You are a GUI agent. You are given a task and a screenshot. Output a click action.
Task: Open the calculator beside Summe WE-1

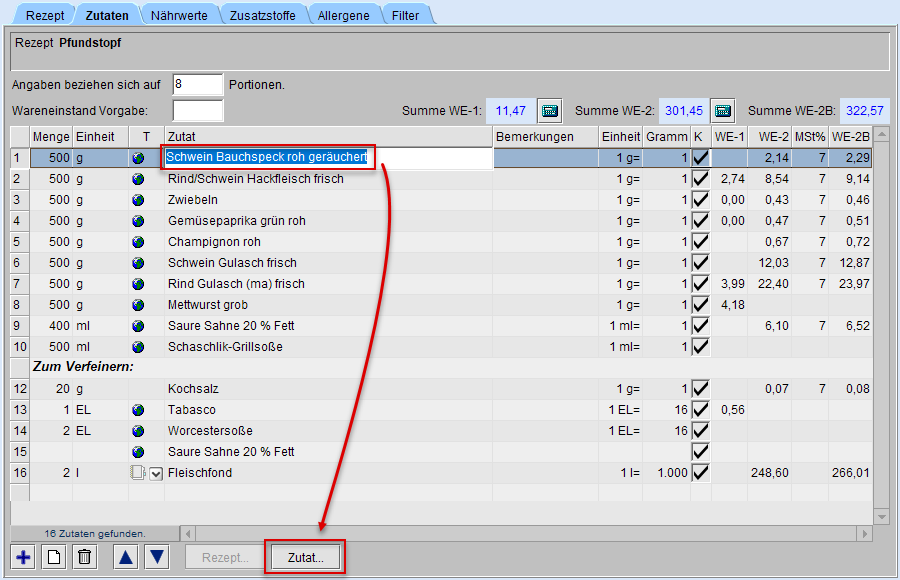pyautogui.click(x=550, y=111)
